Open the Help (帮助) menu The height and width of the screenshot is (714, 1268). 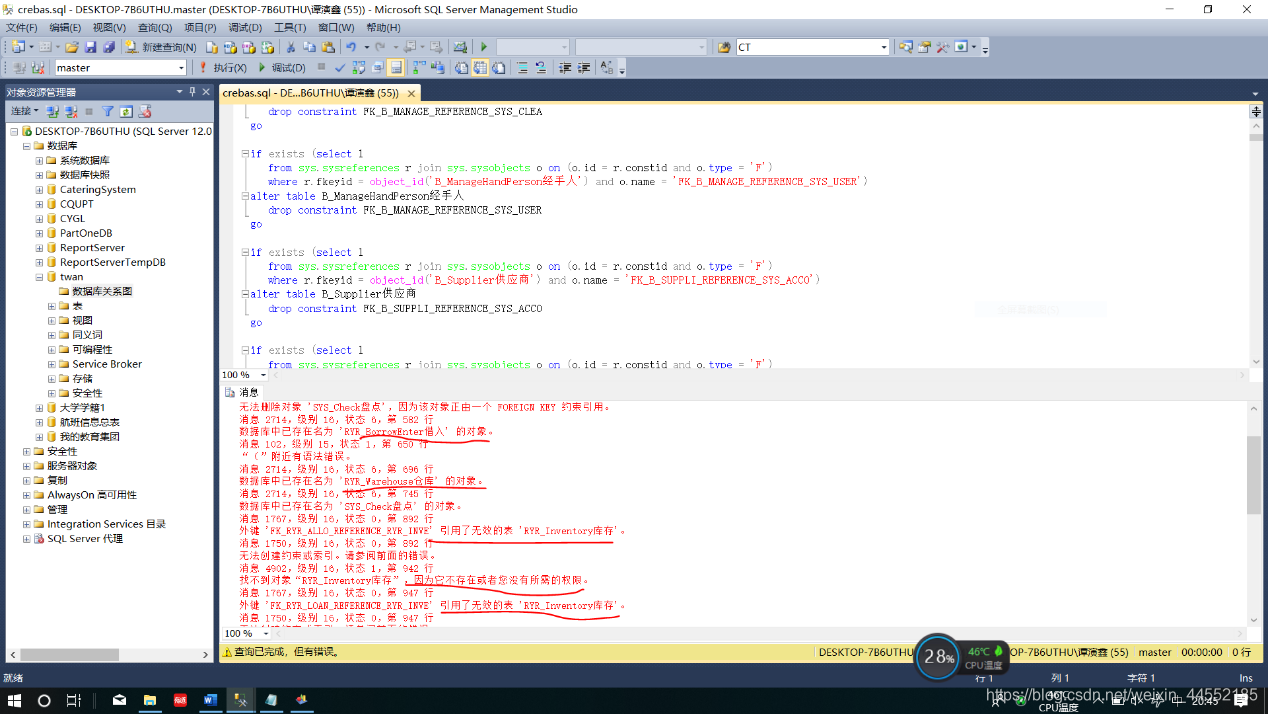tap(383, 28)
